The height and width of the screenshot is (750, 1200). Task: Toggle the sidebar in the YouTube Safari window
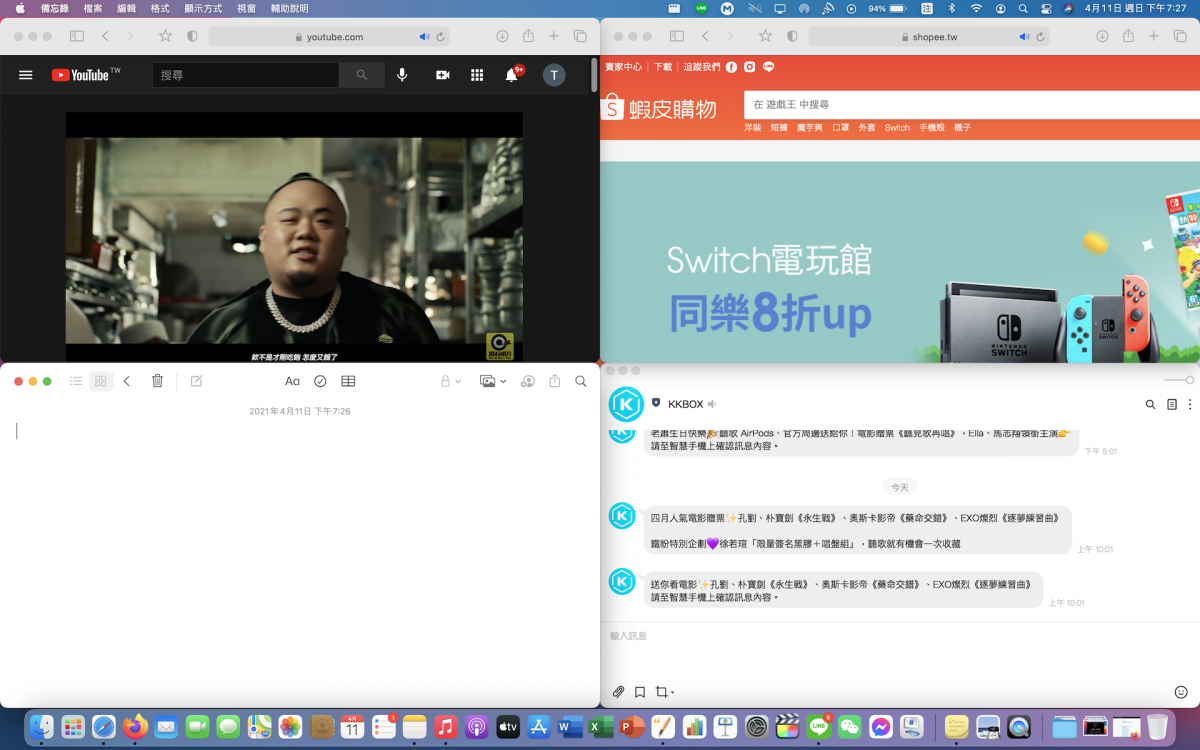click(76, 36)
